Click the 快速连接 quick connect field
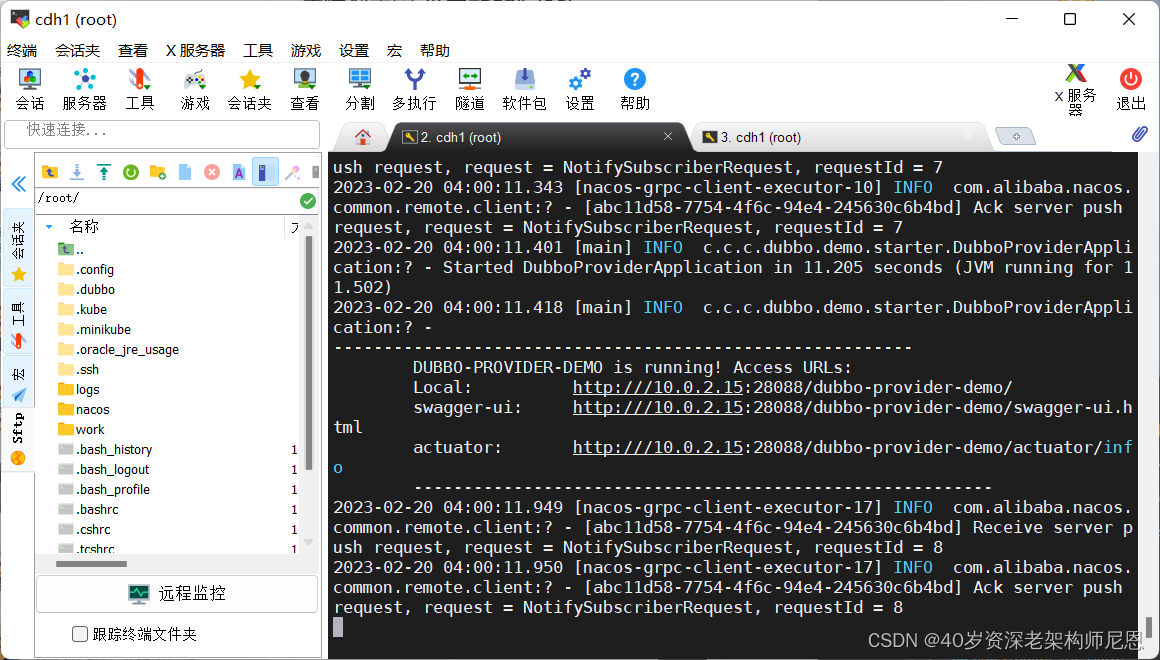Viewport: 1160px width, 660px height. 162,134
